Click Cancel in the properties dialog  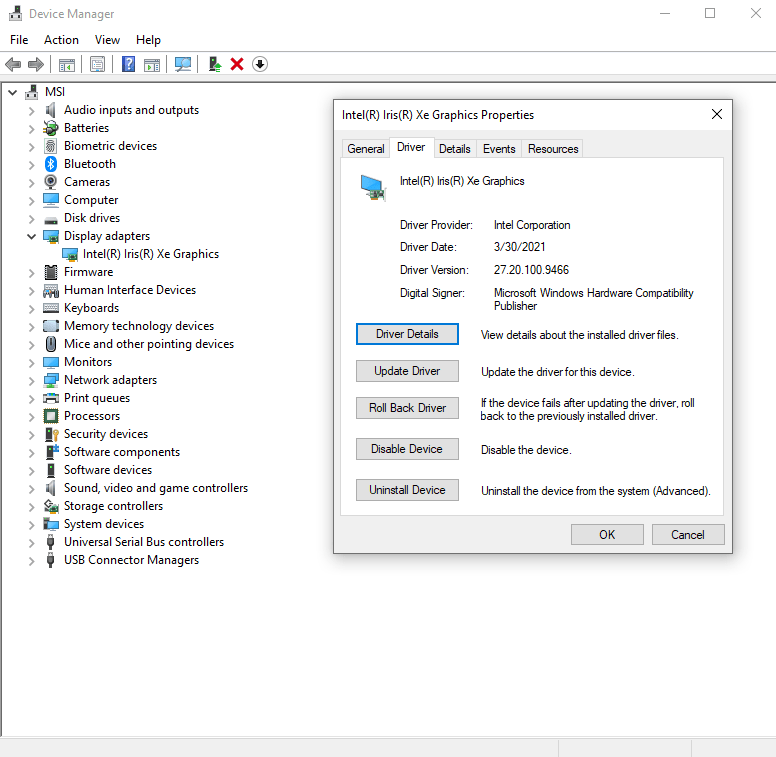(688, 534)
